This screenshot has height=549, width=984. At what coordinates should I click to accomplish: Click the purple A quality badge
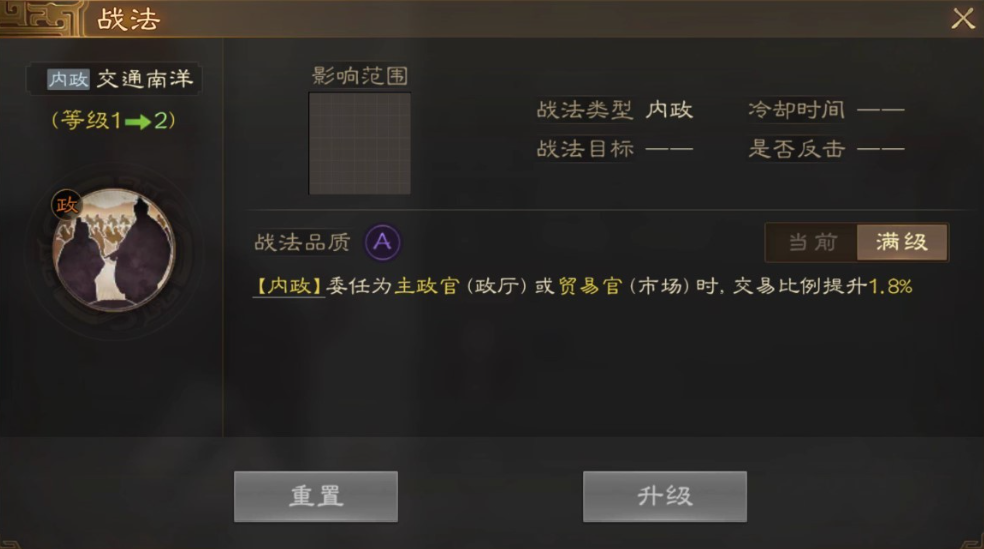click(x=383, y=242)
